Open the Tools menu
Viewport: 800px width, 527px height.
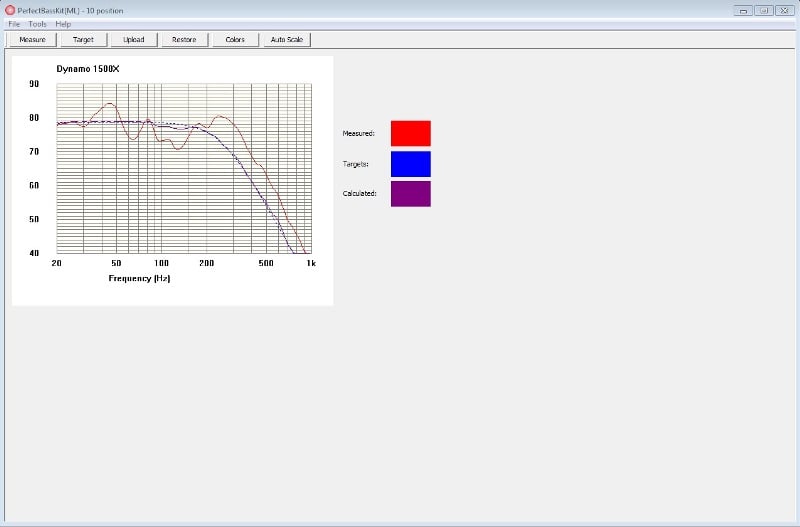pyautogui.click(x=37, y=23)
